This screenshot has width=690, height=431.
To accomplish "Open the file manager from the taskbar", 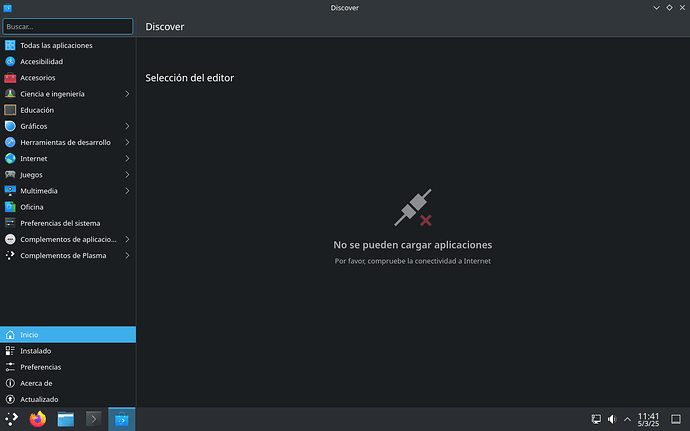I will click(66, 419).
